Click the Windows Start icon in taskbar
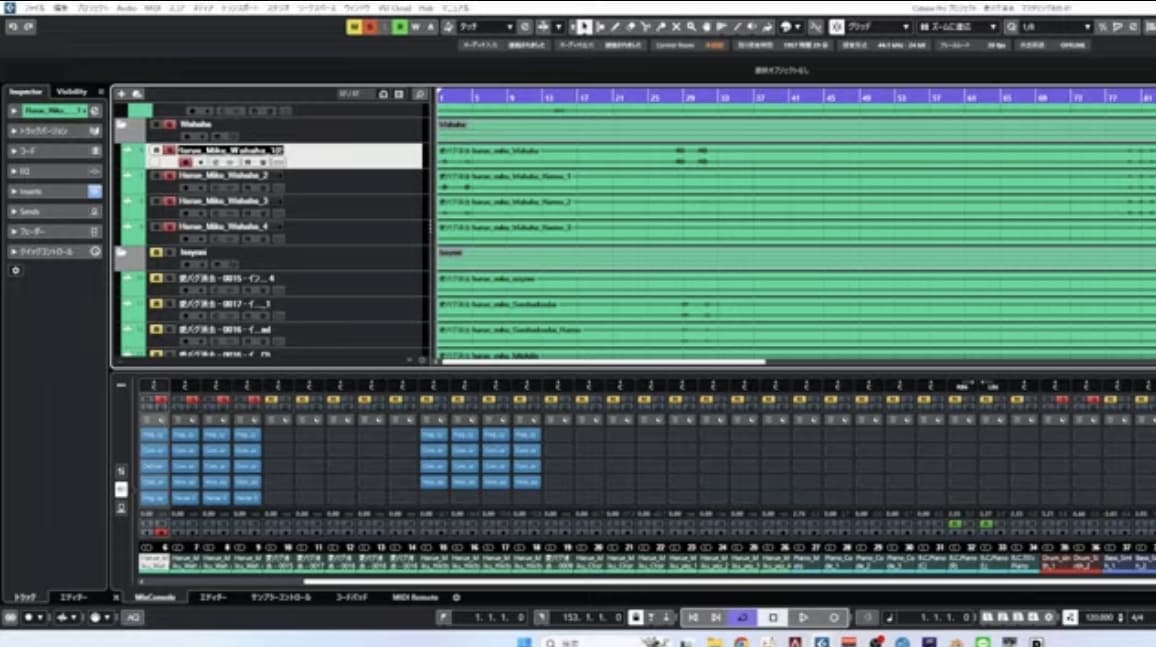The height and width of the screenshot is (647, 1156). (524, 643)
